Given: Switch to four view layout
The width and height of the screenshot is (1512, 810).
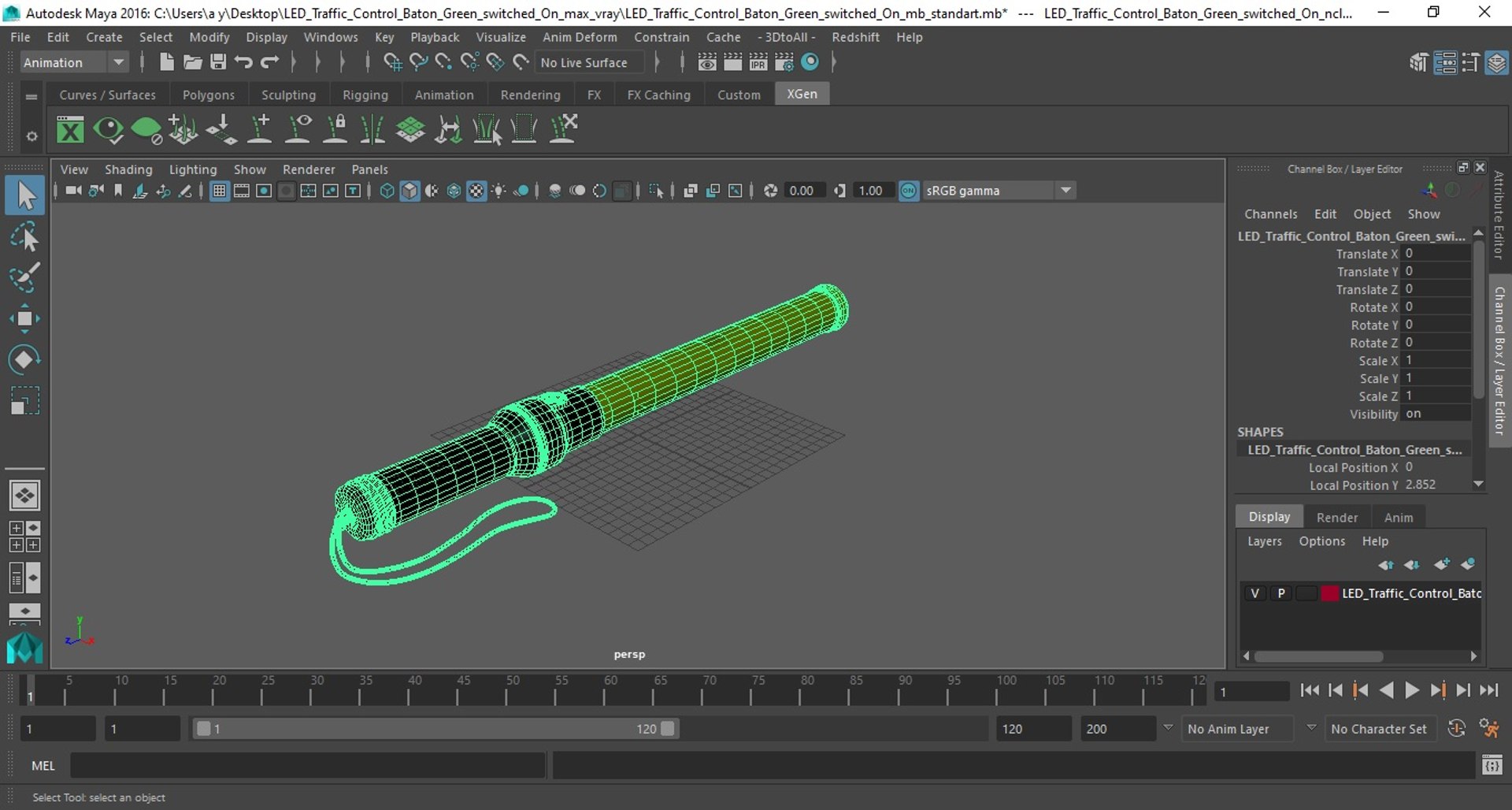Looking at the screenshot, I should click(24, 537).
